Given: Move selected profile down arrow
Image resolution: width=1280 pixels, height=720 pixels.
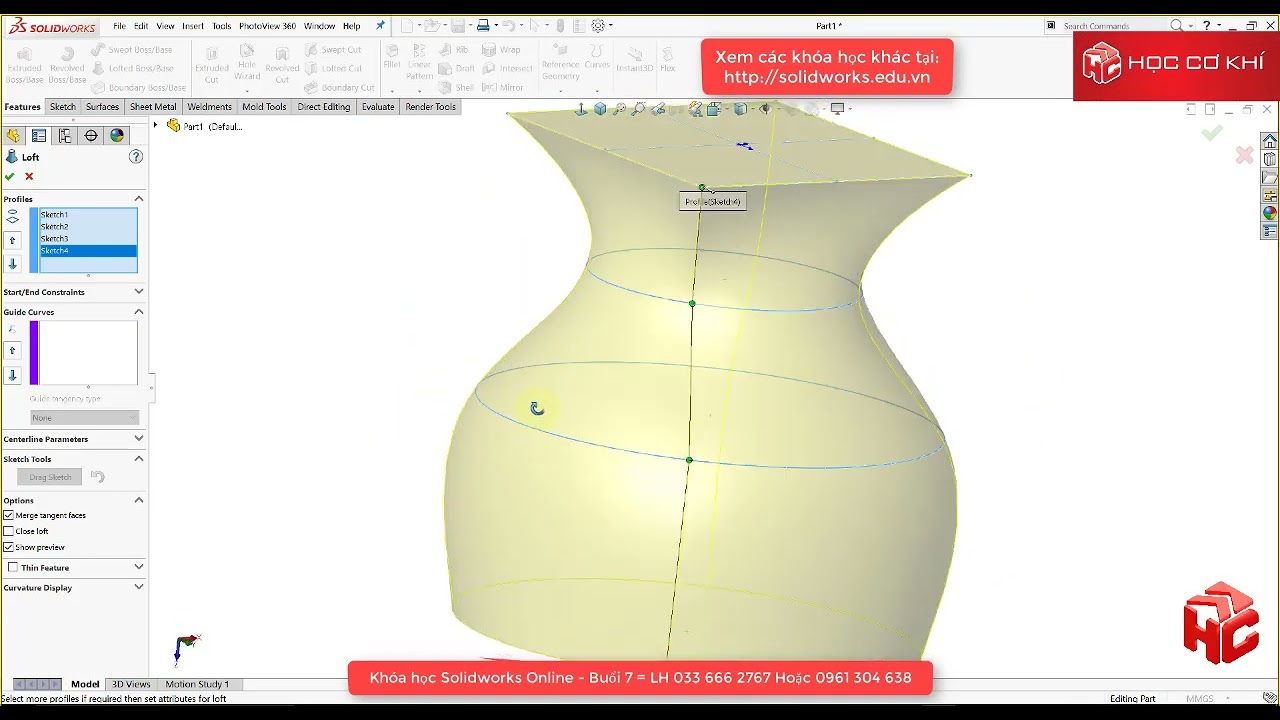Looking at the screenshot, I should 12,264.
